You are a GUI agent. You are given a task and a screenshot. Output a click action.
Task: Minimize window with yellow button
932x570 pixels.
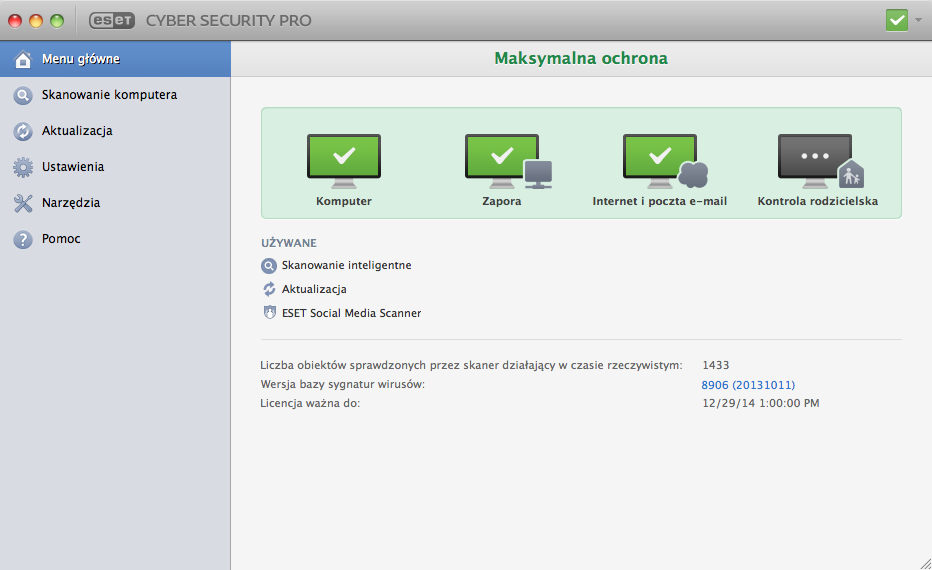point(36,21)
